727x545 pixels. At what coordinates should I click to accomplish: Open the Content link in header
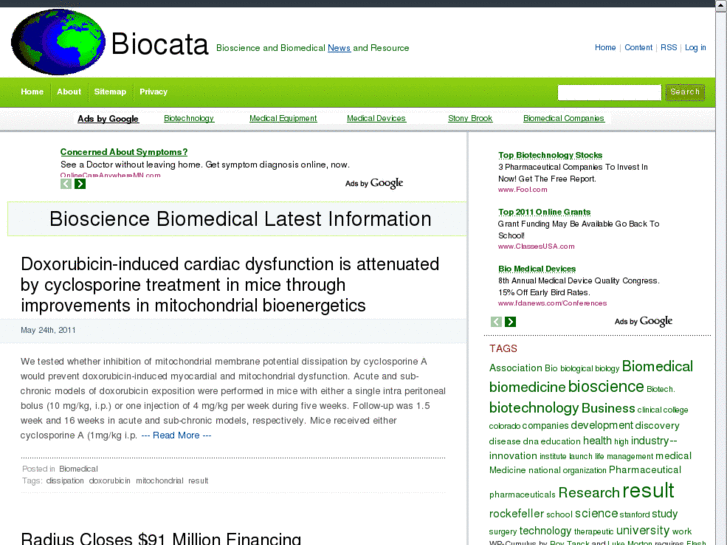point(638,47)
